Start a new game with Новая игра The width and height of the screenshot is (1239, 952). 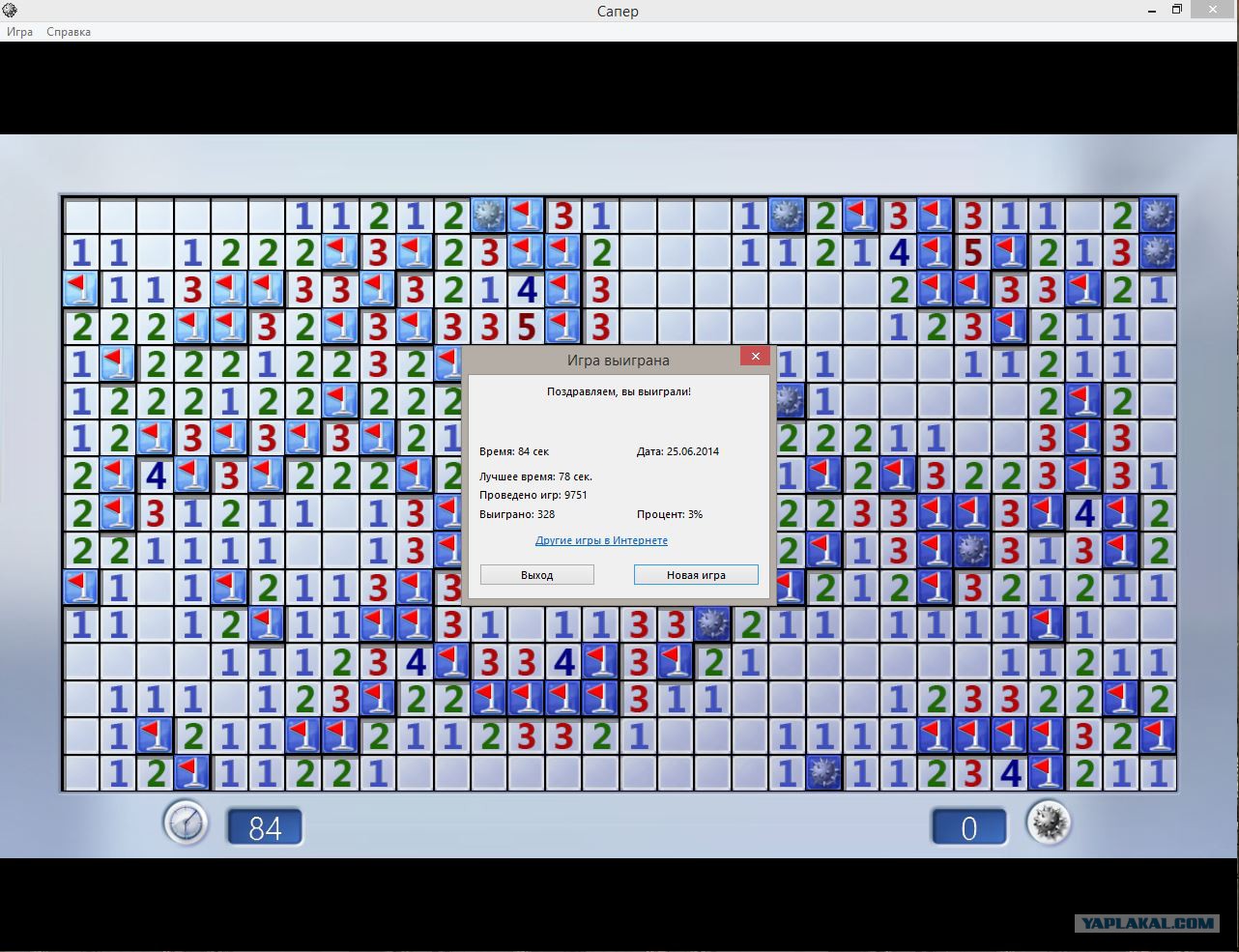point(696,575)
